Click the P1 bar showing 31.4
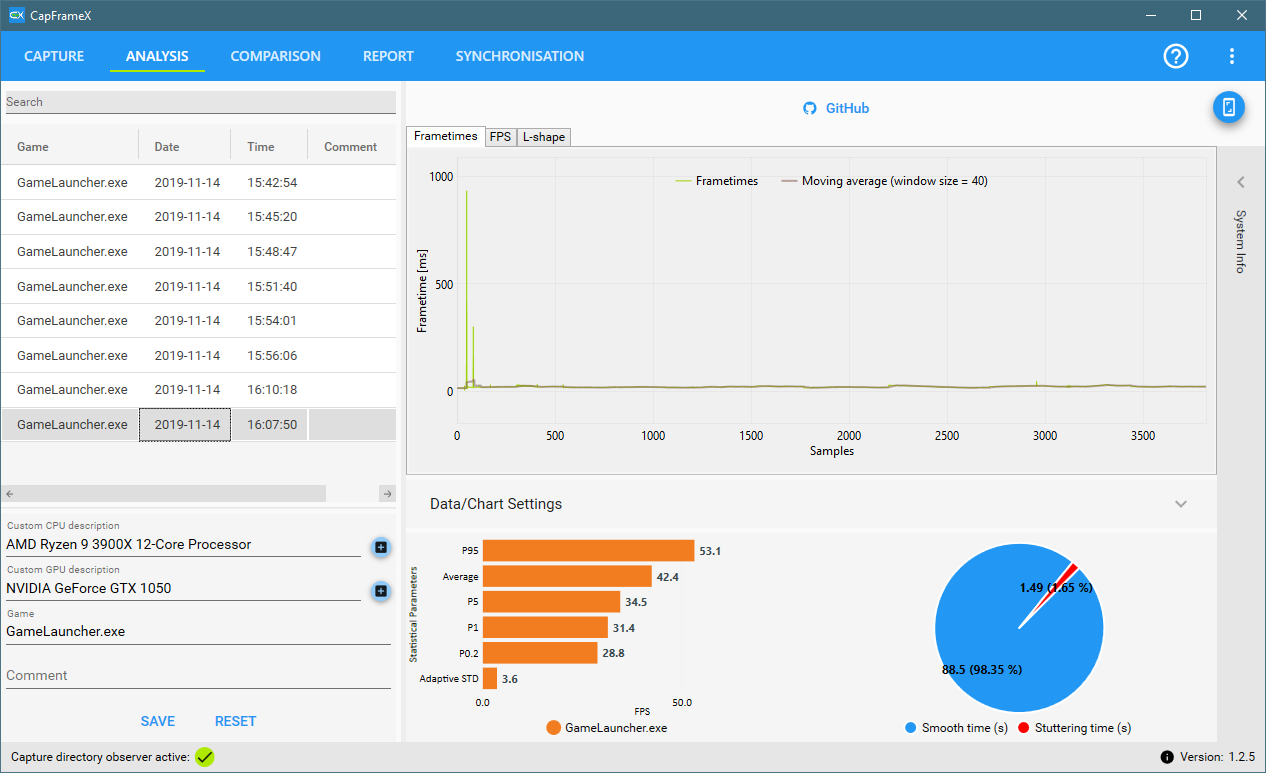This screenshot has height=773, width=1266. tap(545, 627)
